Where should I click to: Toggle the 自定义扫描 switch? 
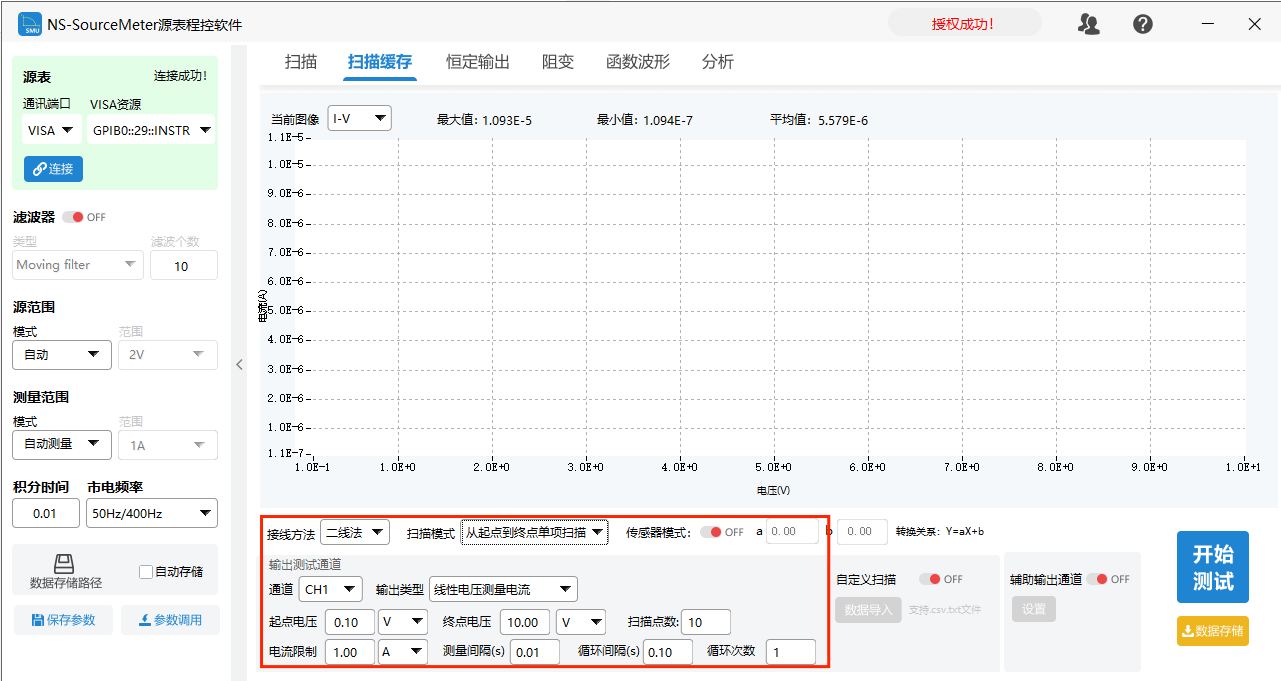coord(929,579)
